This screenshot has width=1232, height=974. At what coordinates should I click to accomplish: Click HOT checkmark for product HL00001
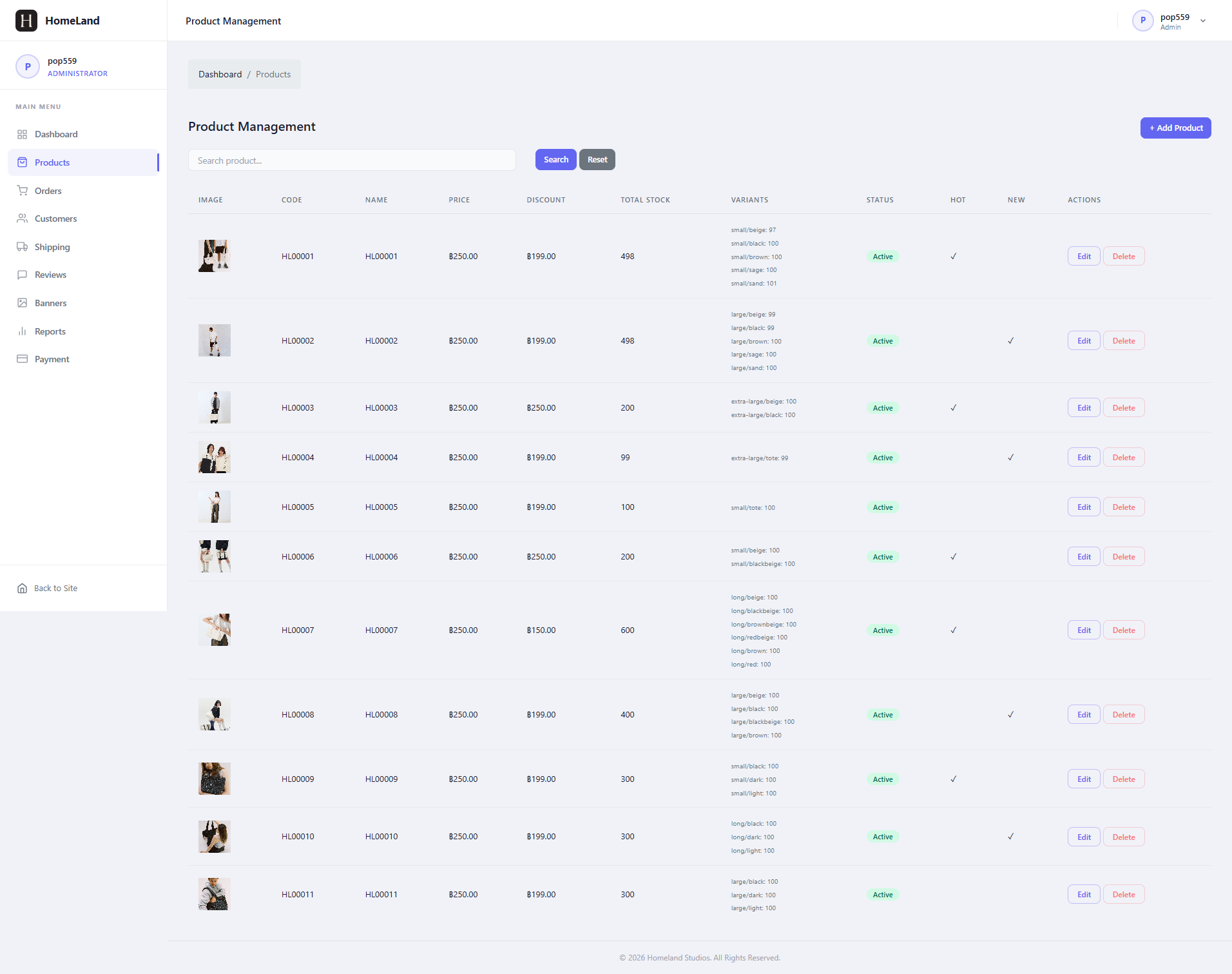(954, 256)
